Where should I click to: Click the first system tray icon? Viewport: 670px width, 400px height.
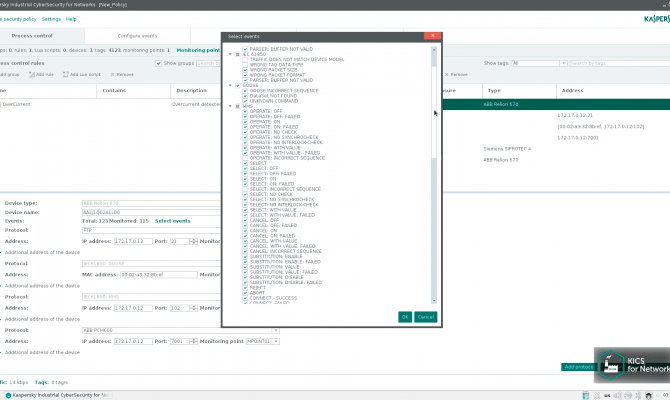pyautogui.click(x=586, y=396)
